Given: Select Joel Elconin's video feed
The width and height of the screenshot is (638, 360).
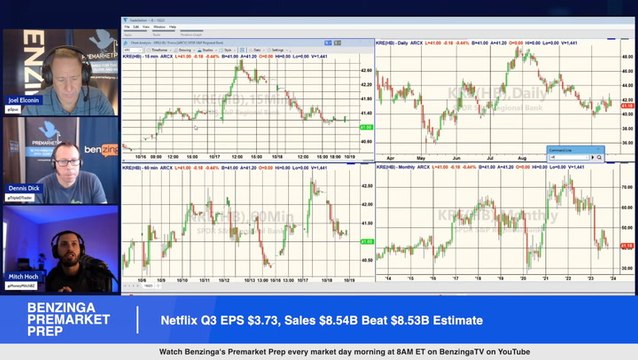Looking at the screenshot, I should coord(61,72).
